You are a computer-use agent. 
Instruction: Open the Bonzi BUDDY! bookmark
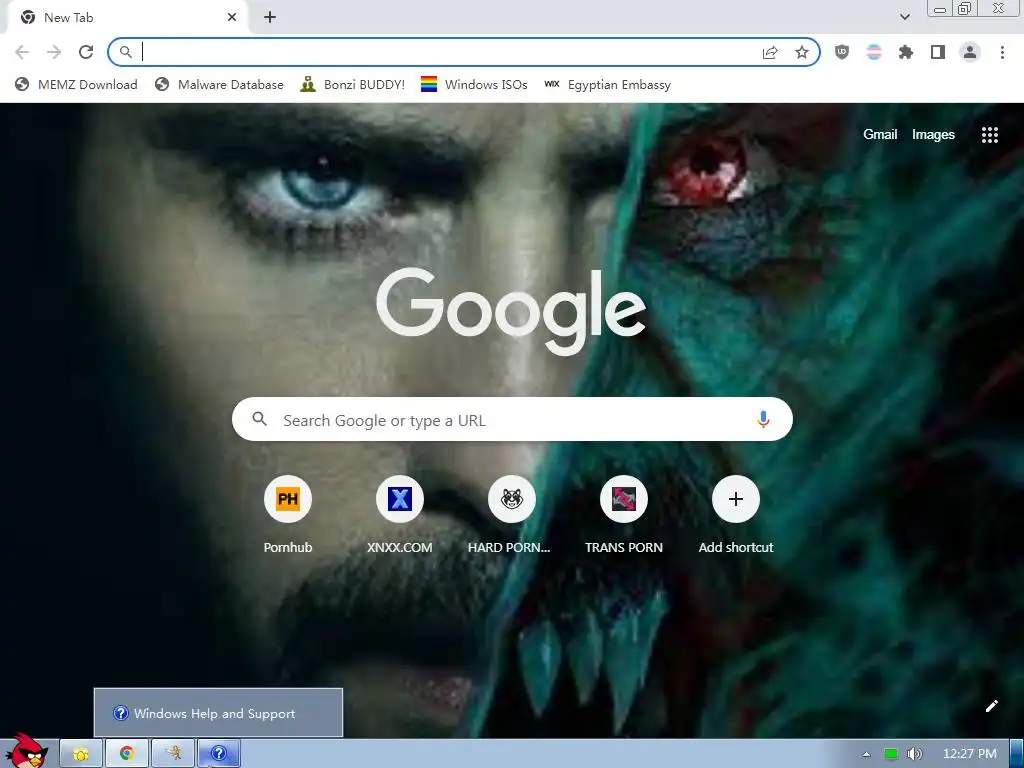tap(353, 85)
